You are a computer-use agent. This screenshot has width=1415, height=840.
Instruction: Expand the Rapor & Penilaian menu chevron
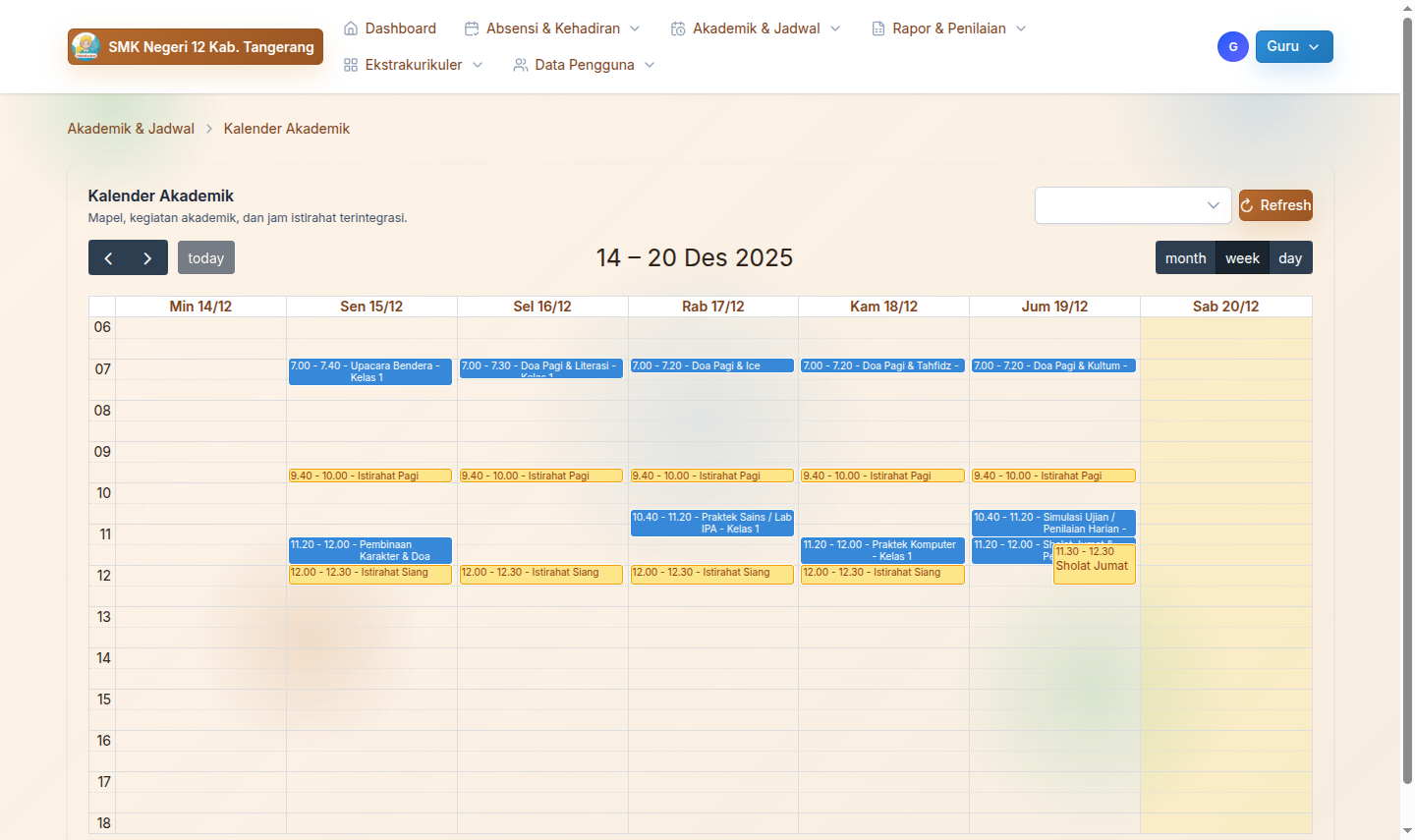[x=1021, y=28]
